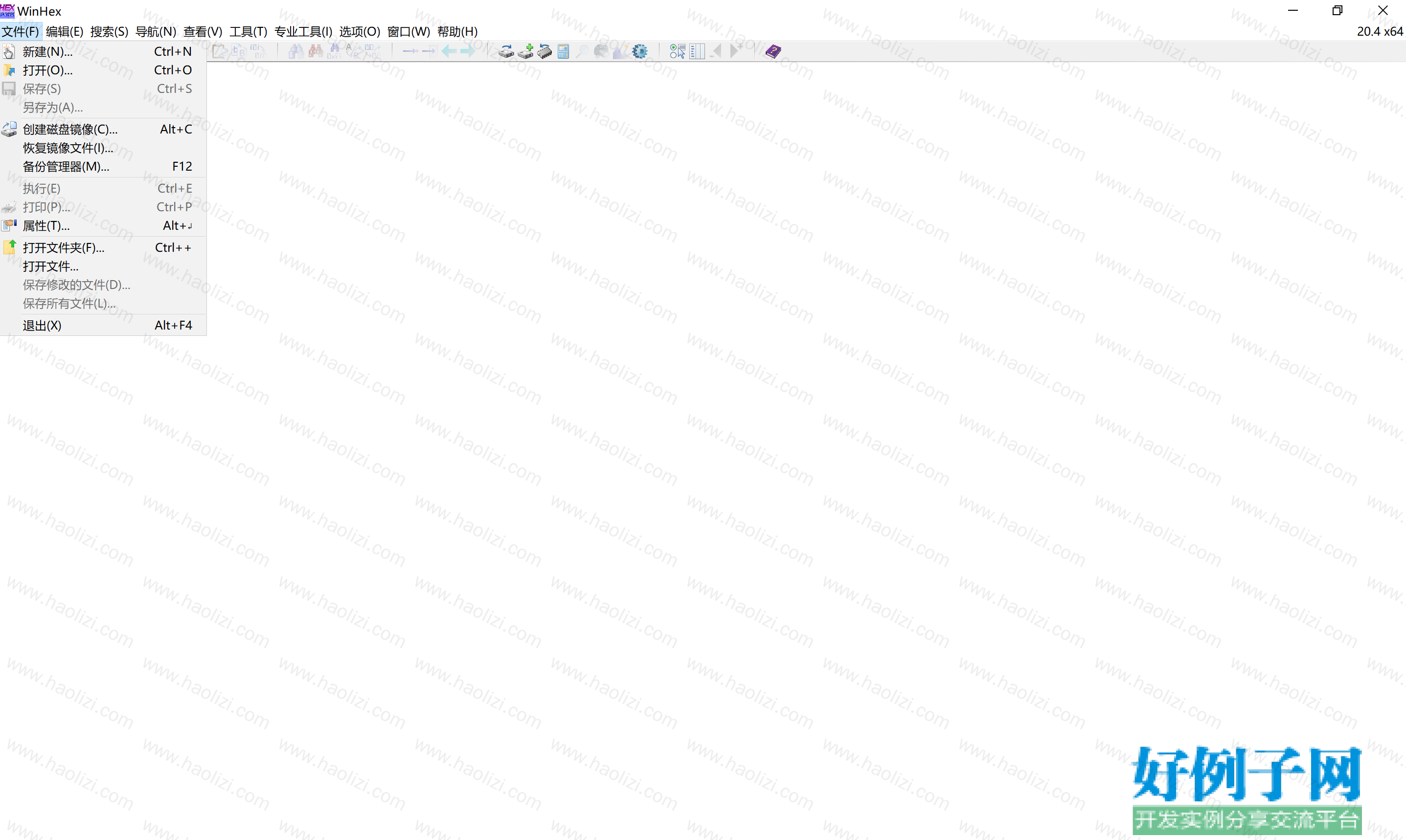This screenshot has width=1406, height=840.
Task: Select the 保存(S) menu entry
Action: 103,89
